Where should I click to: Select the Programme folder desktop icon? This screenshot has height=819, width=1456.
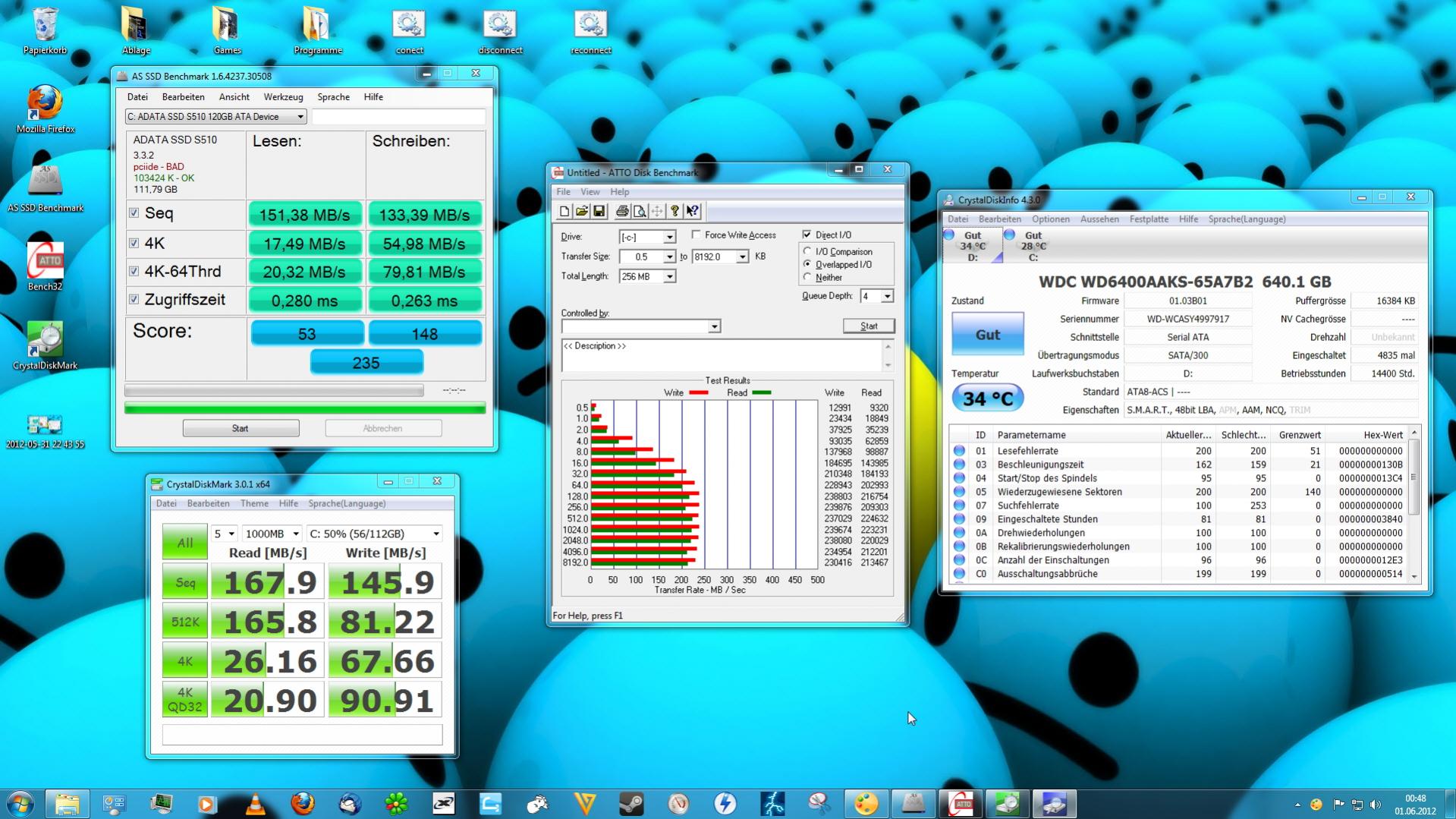[318, 31]
